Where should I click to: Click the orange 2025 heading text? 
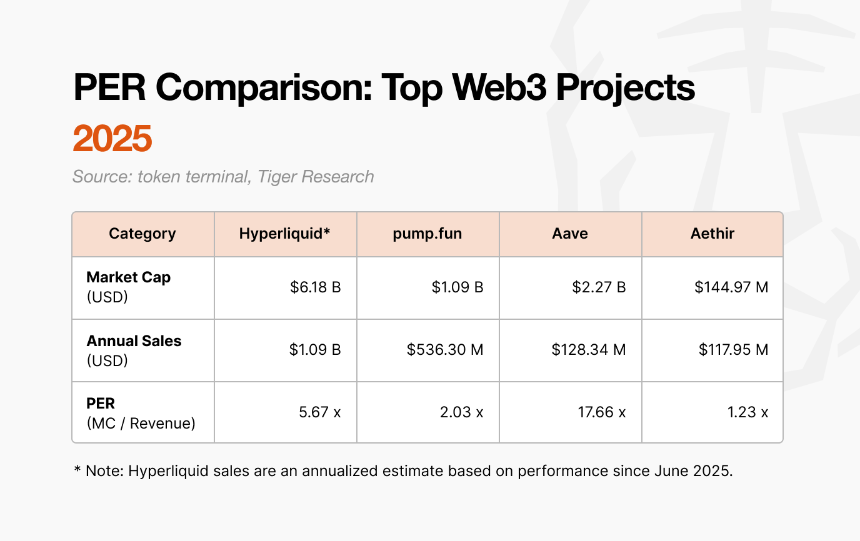[x=112, y=138]
